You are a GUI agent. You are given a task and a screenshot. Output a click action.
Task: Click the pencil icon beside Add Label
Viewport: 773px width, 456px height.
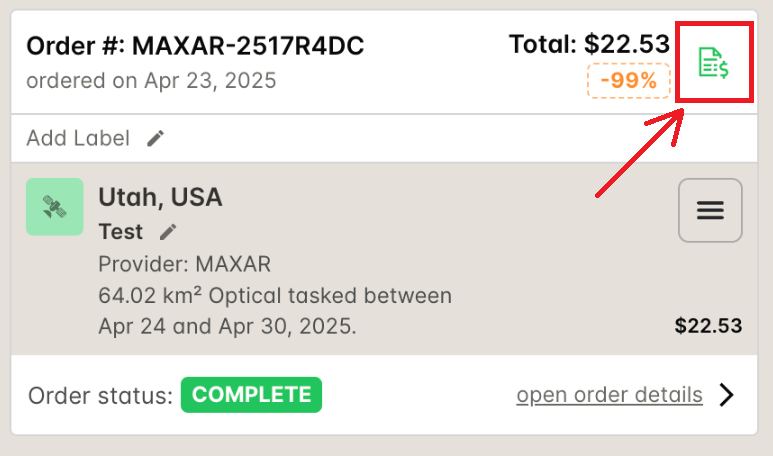point(155,138)
